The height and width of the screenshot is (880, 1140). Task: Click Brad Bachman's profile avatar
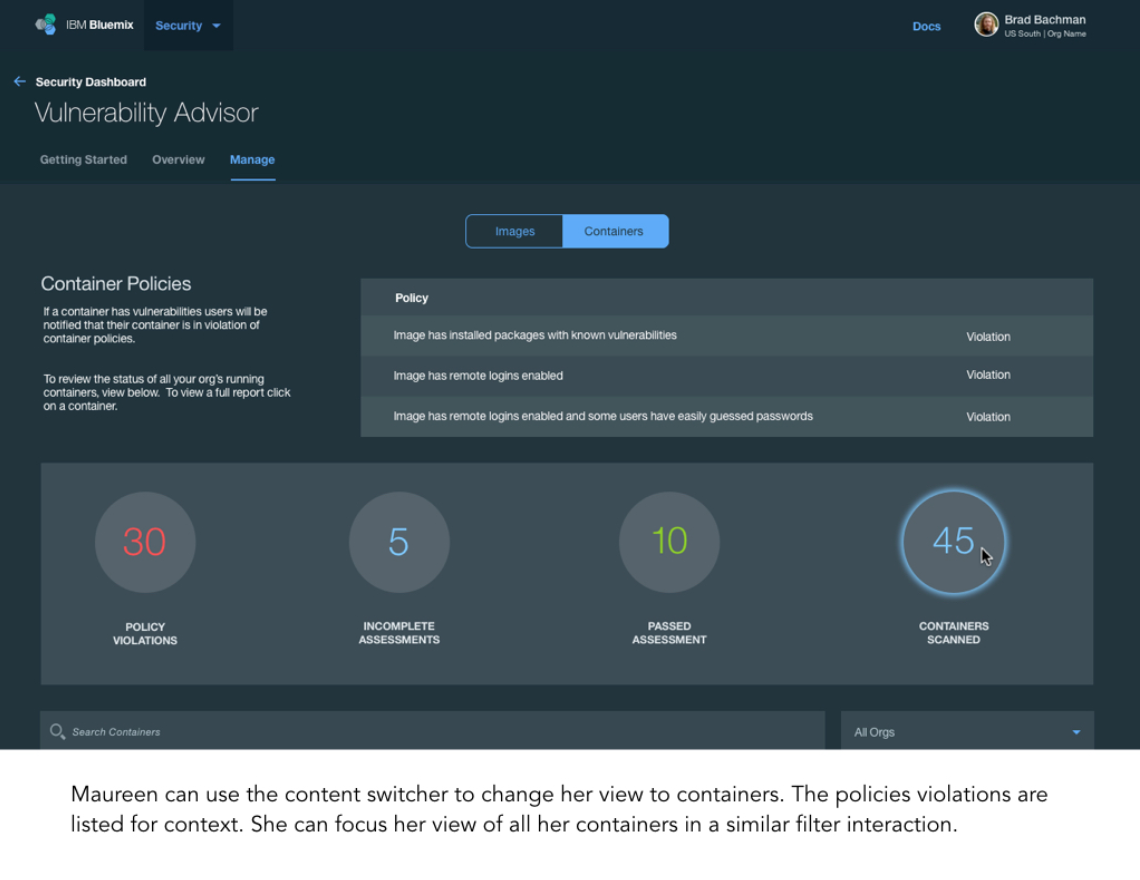[986, 25]
